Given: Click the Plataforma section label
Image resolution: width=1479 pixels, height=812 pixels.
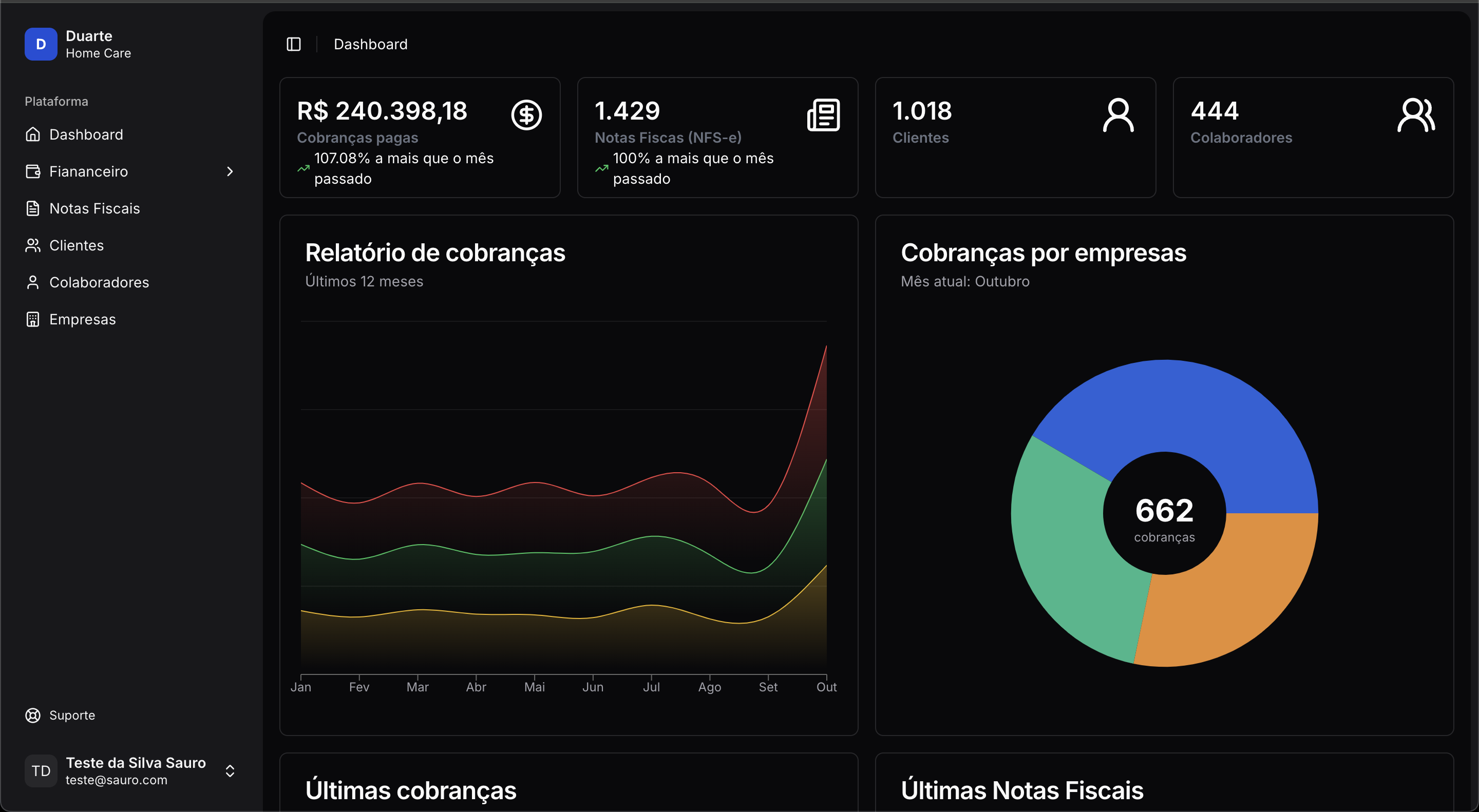Looking at the screenshot, I should 56,102.
